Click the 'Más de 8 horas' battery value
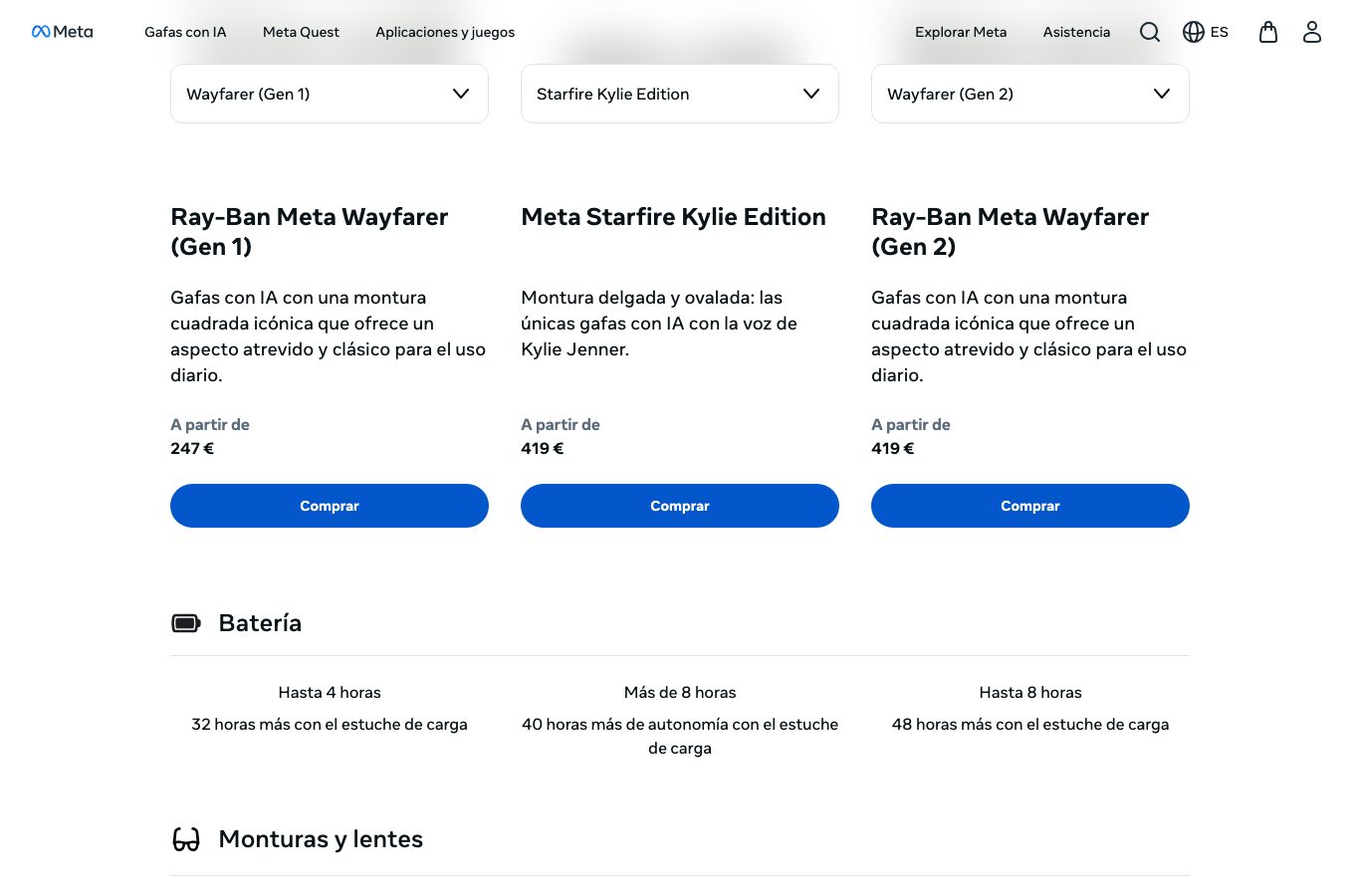 pos(680,692)
